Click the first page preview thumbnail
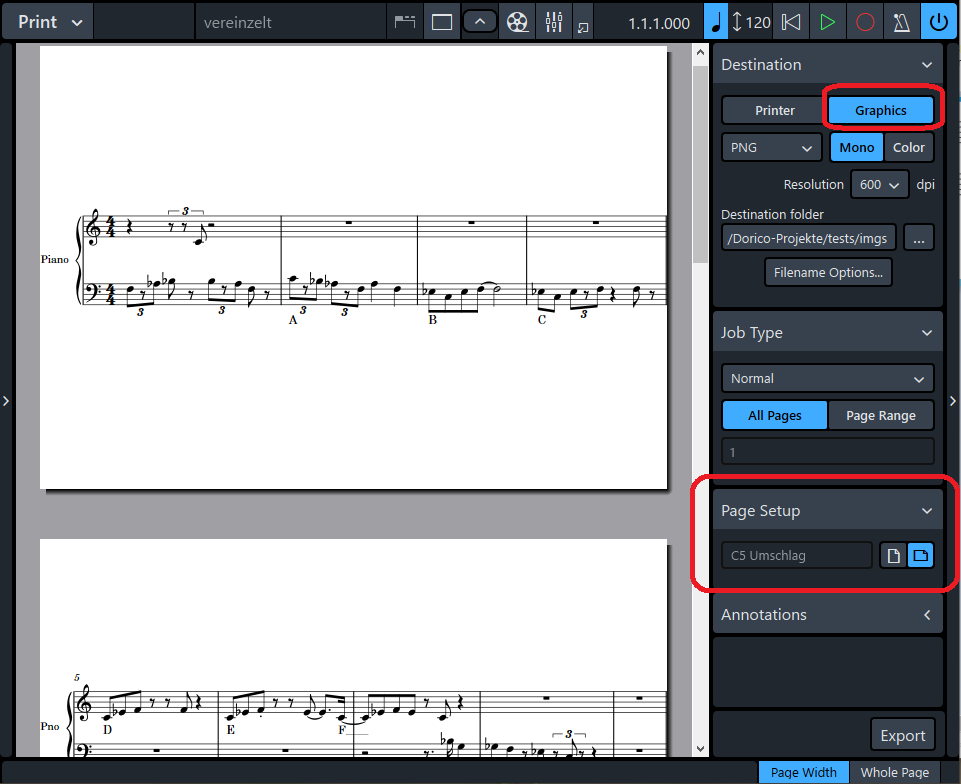 pyautogui.click(x=354, y=268)
